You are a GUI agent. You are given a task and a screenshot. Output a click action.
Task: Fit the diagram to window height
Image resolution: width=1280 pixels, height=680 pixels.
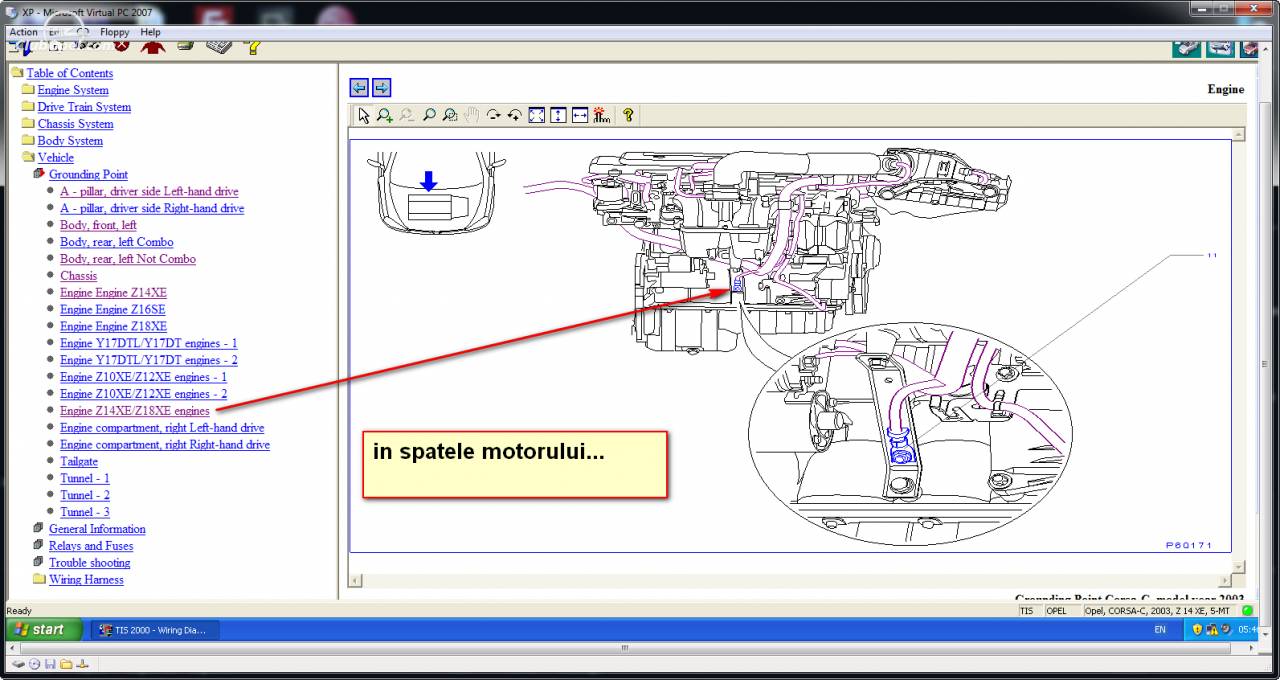pos(558,115)
